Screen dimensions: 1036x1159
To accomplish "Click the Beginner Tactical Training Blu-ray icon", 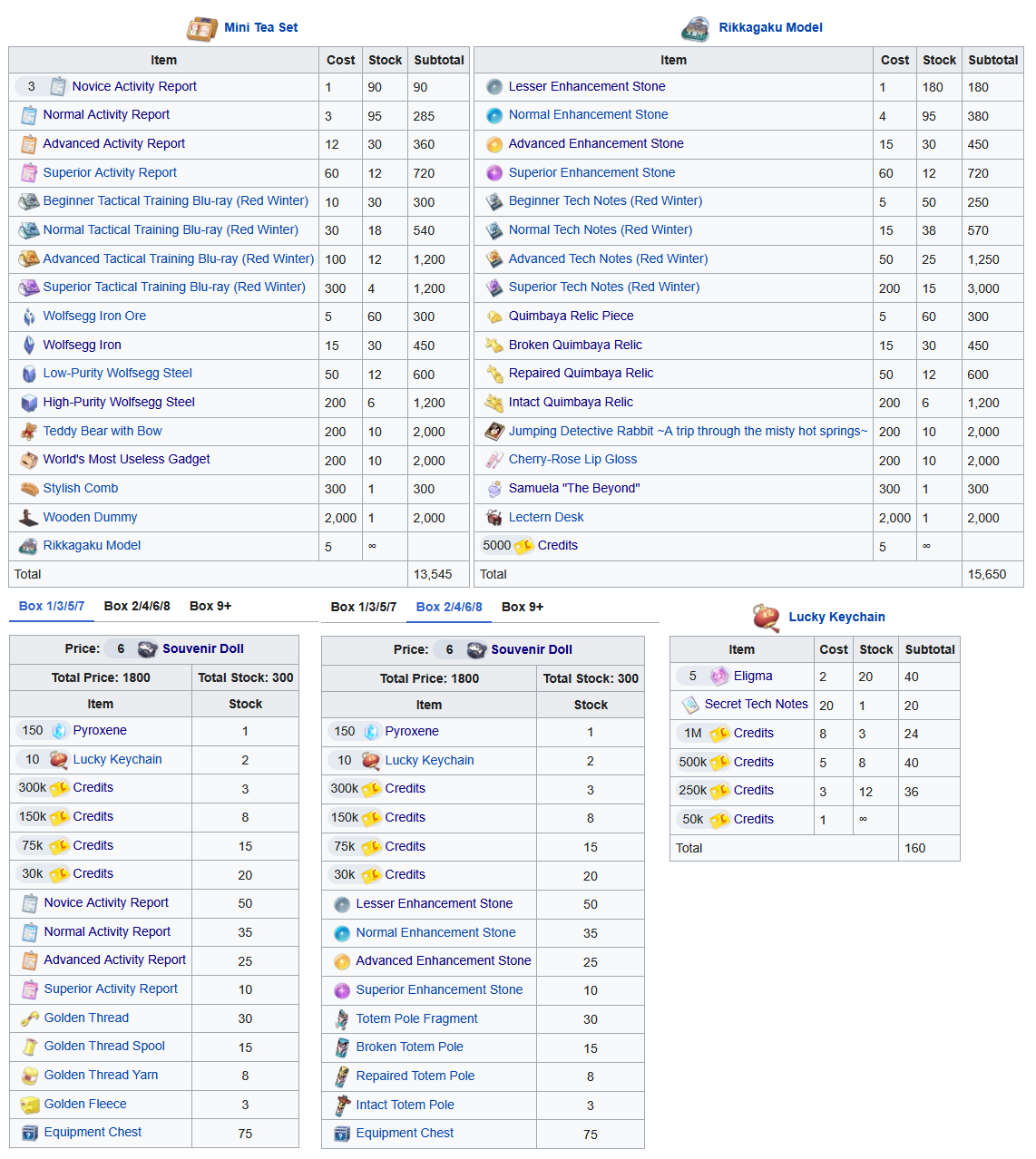I will click(29, 201).
